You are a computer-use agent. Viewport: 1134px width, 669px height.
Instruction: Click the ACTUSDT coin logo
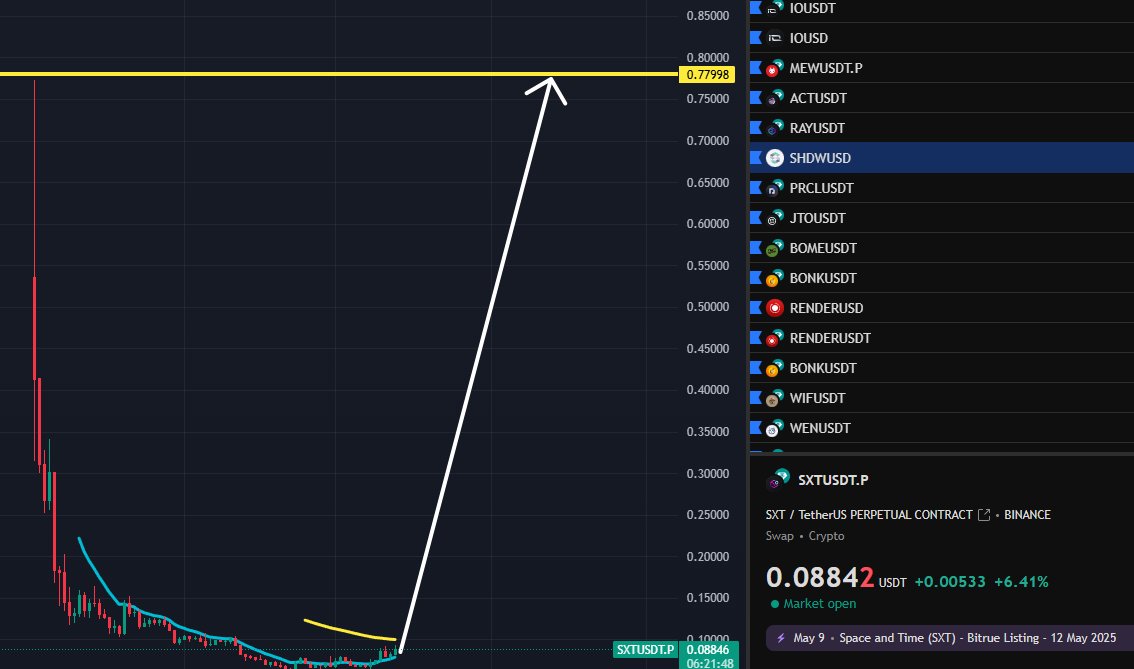coord(775,98)
